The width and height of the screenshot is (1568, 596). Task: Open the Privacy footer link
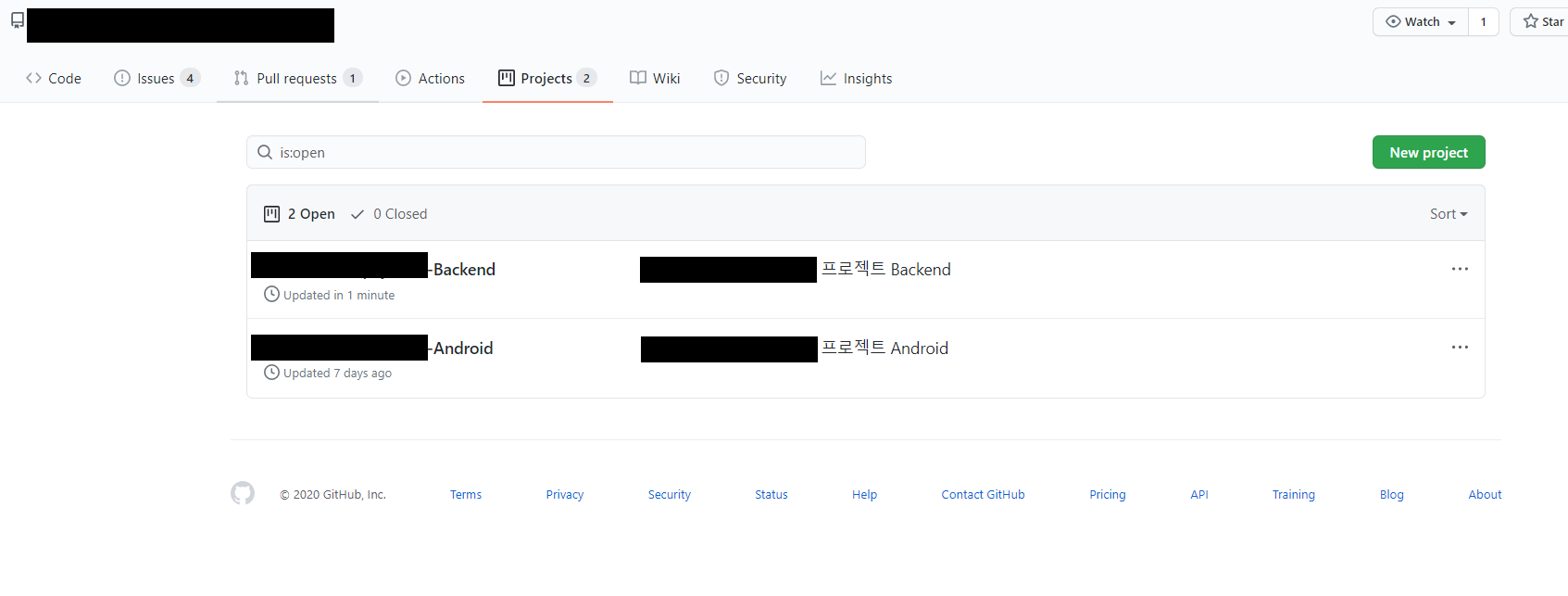[x=565, y=495]
